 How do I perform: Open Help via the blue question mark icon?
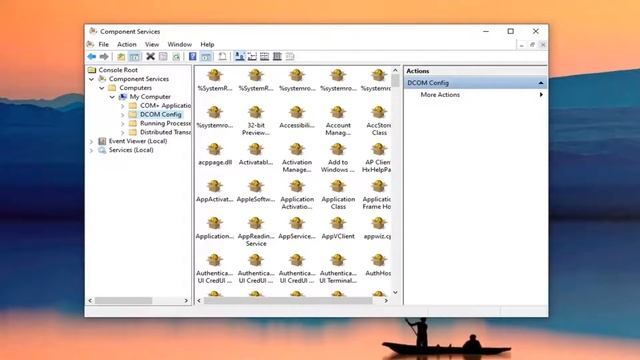click(193, 56)
